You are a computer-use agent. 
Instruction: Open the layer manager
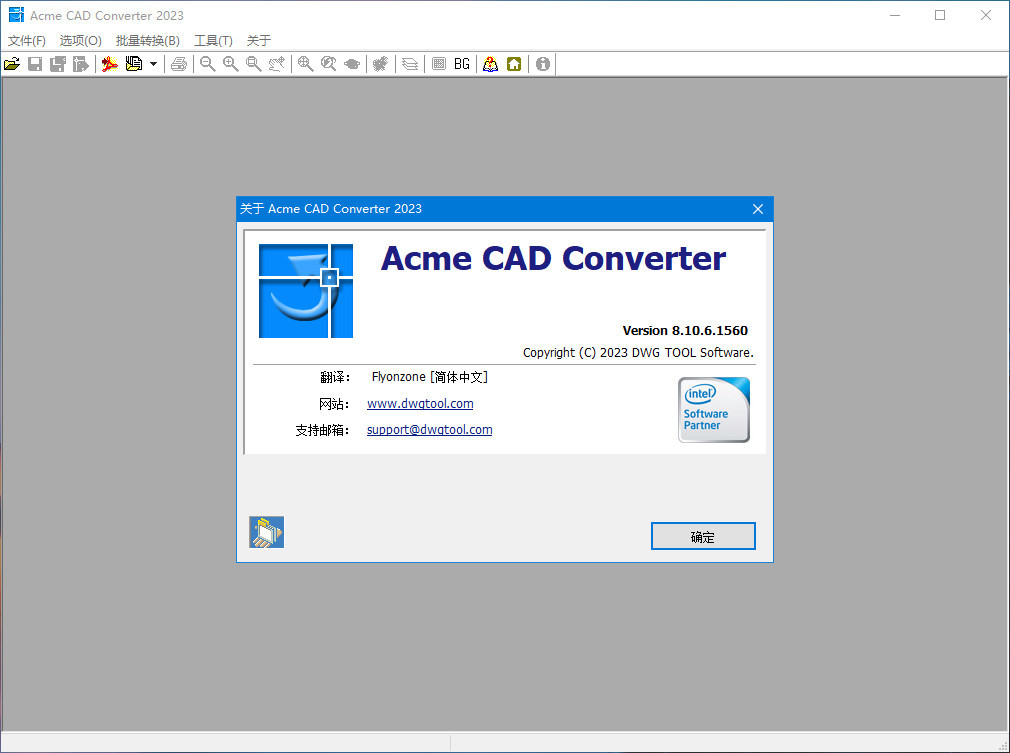coord(409,63)
